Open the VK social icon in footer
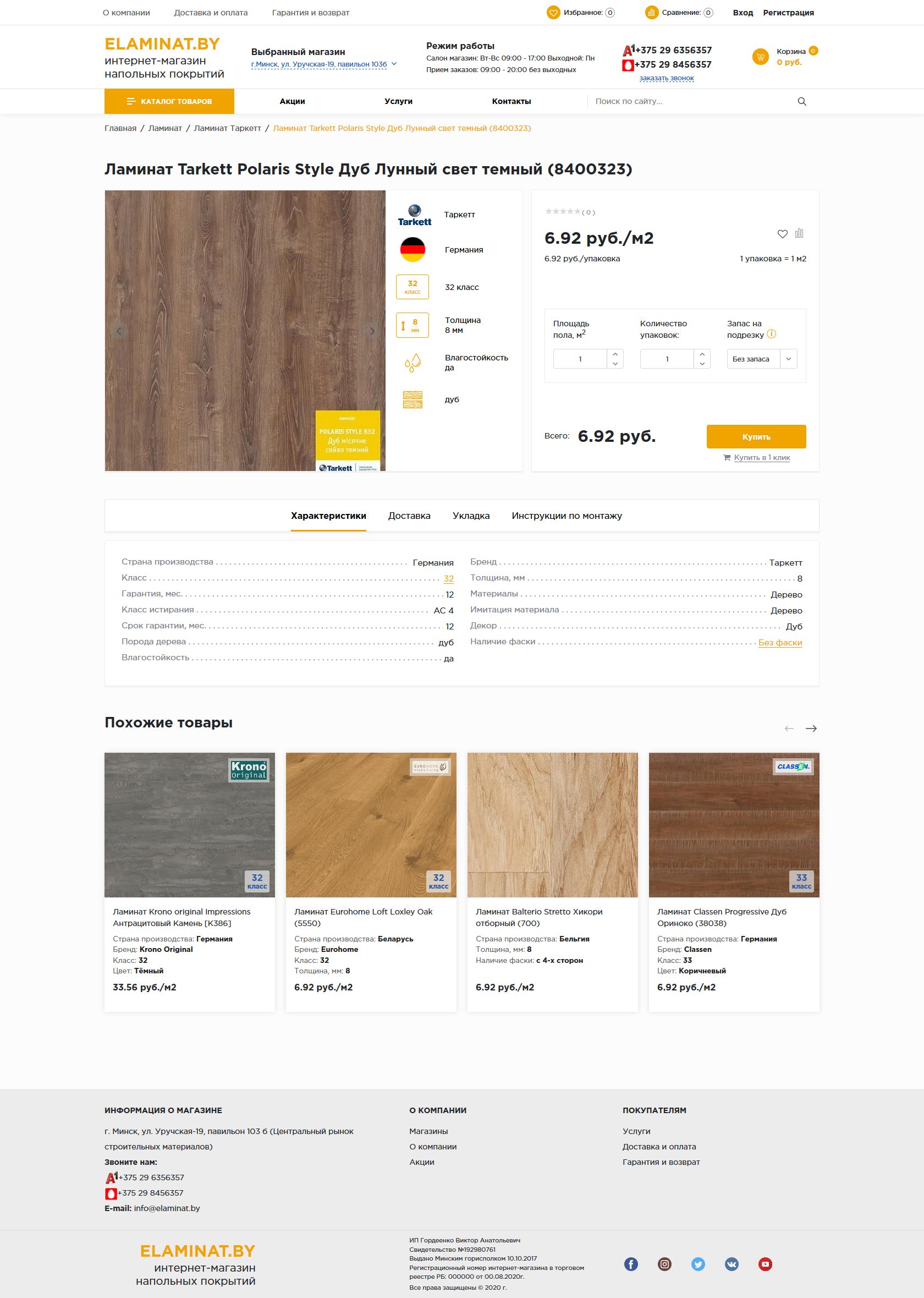 (732, 1264)
